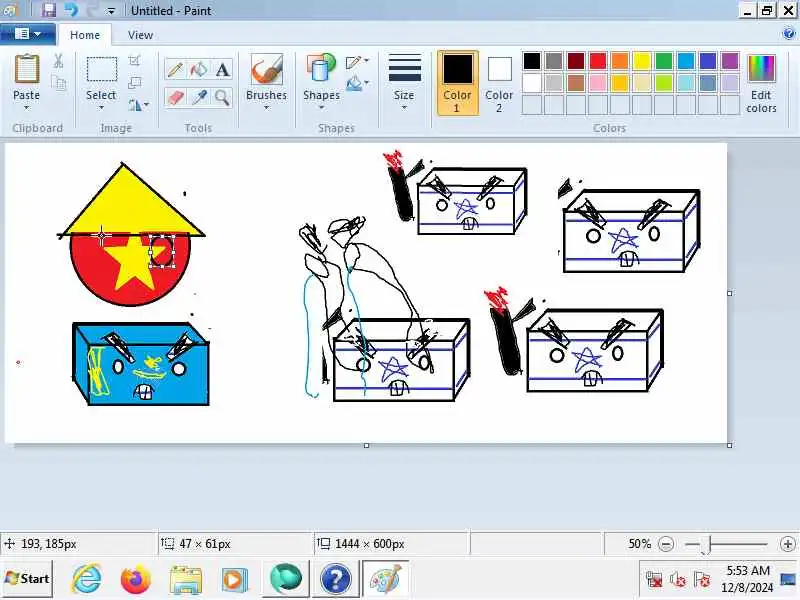The height and width of the screenshot is (600, 800).
Task: Expand the Select dropdown arrow
Action: point(101,108)
